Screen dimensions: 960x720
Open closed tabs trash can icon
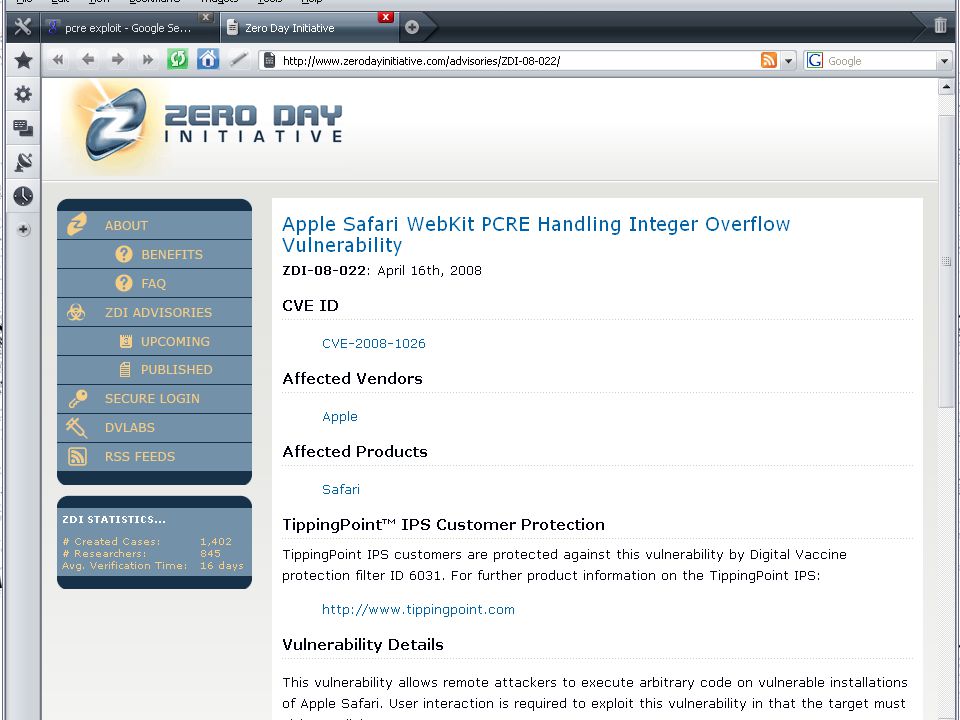click(x=940, y=26)
